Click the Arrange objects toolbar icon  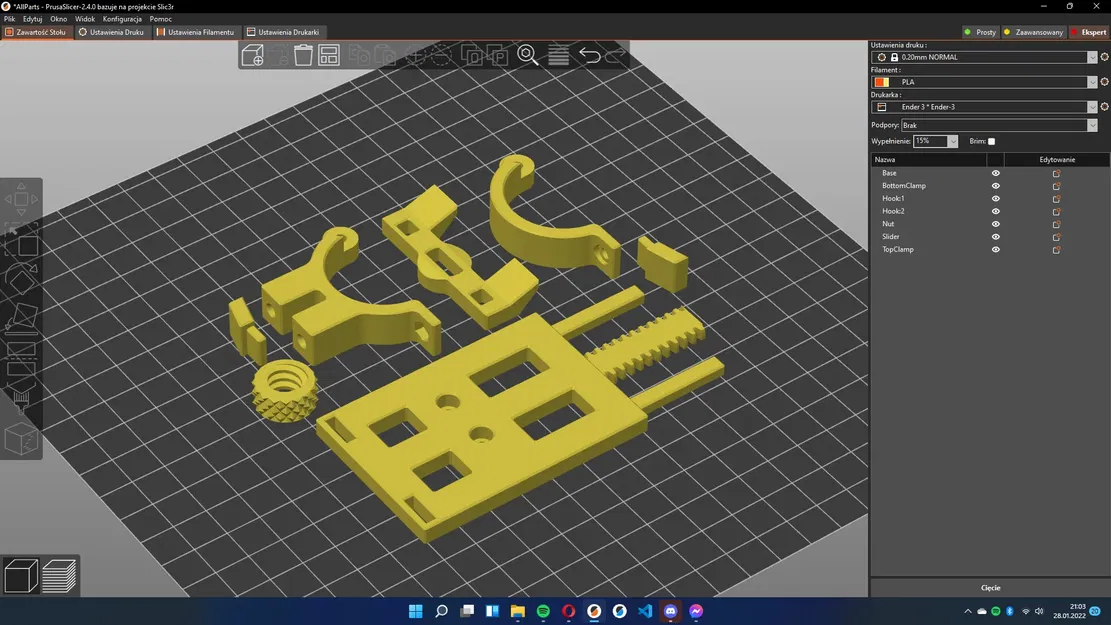(329, 55)
